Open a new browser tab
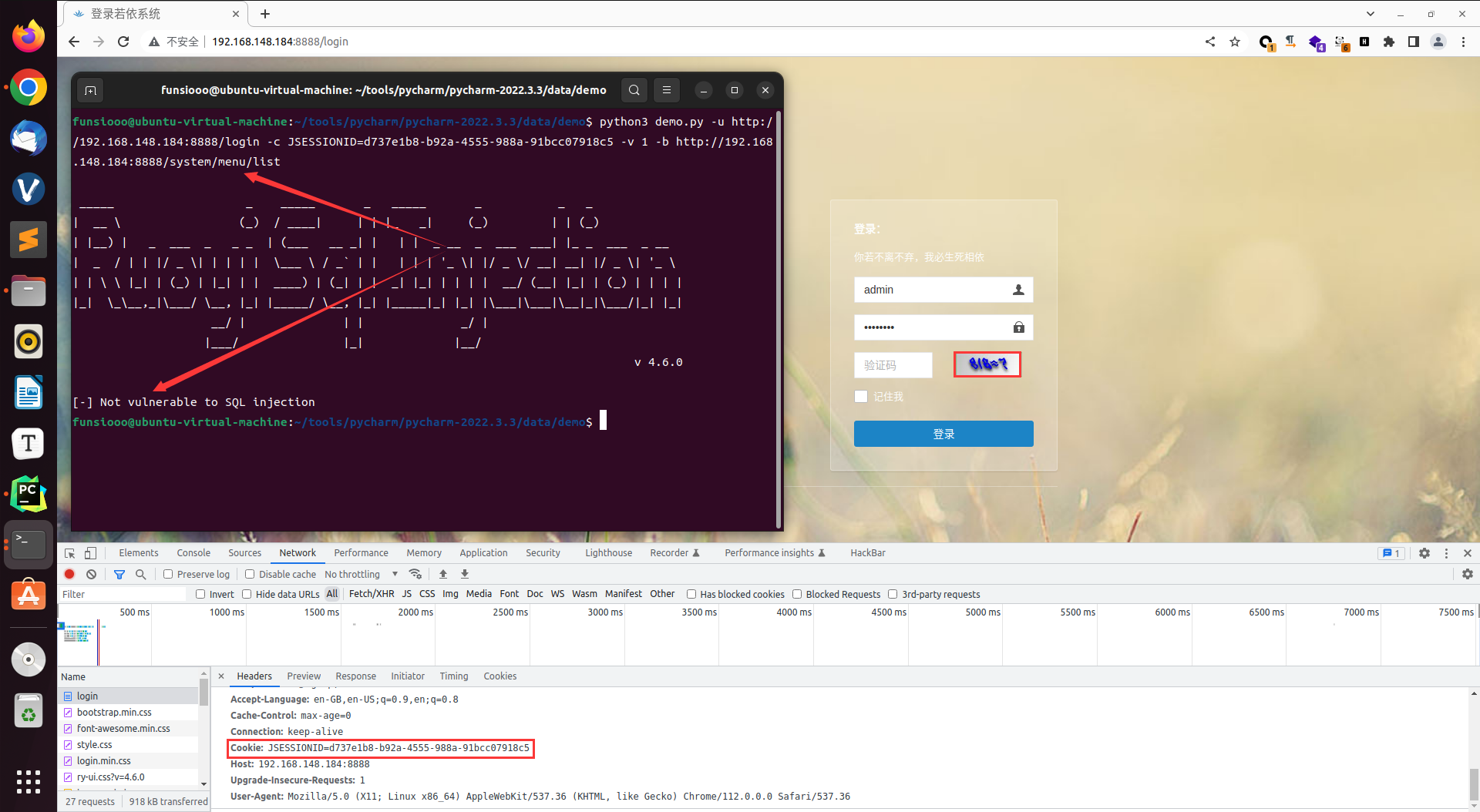The image size is (1480, 812). 265,14
